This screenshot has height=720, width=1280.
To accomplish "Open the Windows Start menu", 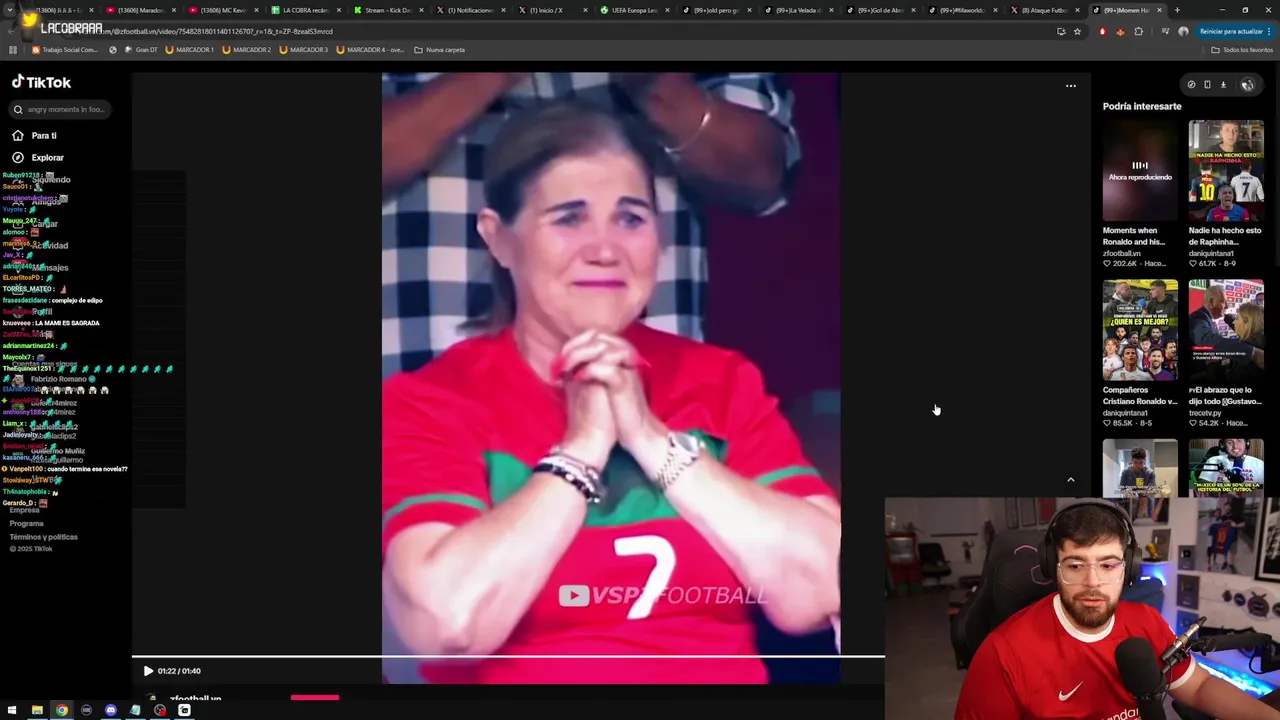I will tap(12, 710).
